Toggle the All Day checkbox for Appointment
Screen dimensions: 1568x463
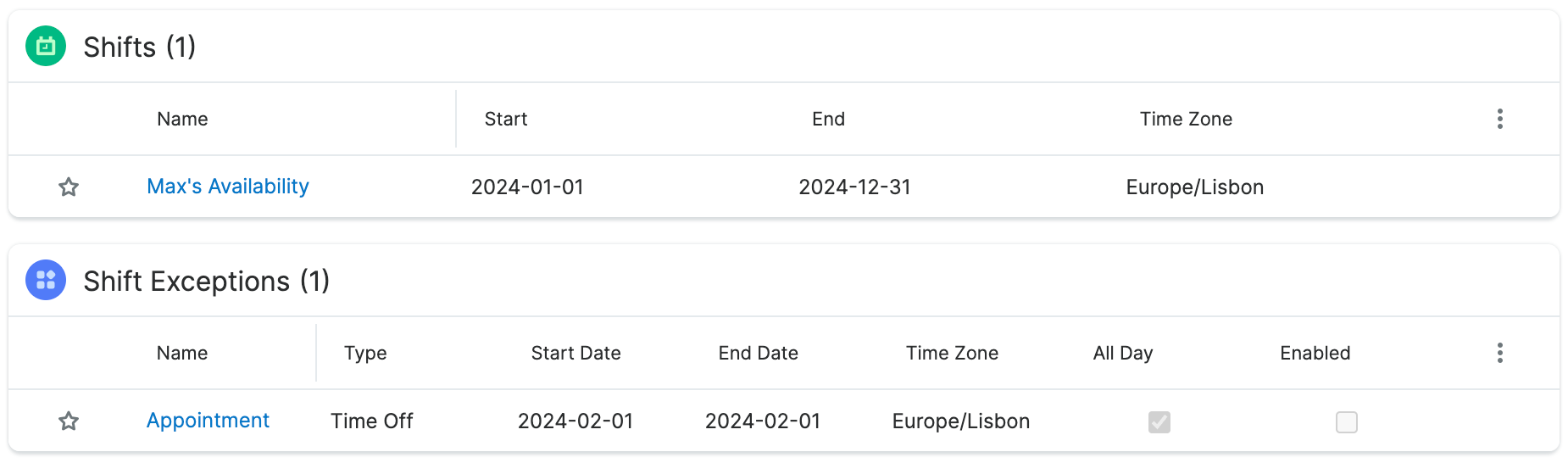pyautogui.click(x=1159, y=421)
